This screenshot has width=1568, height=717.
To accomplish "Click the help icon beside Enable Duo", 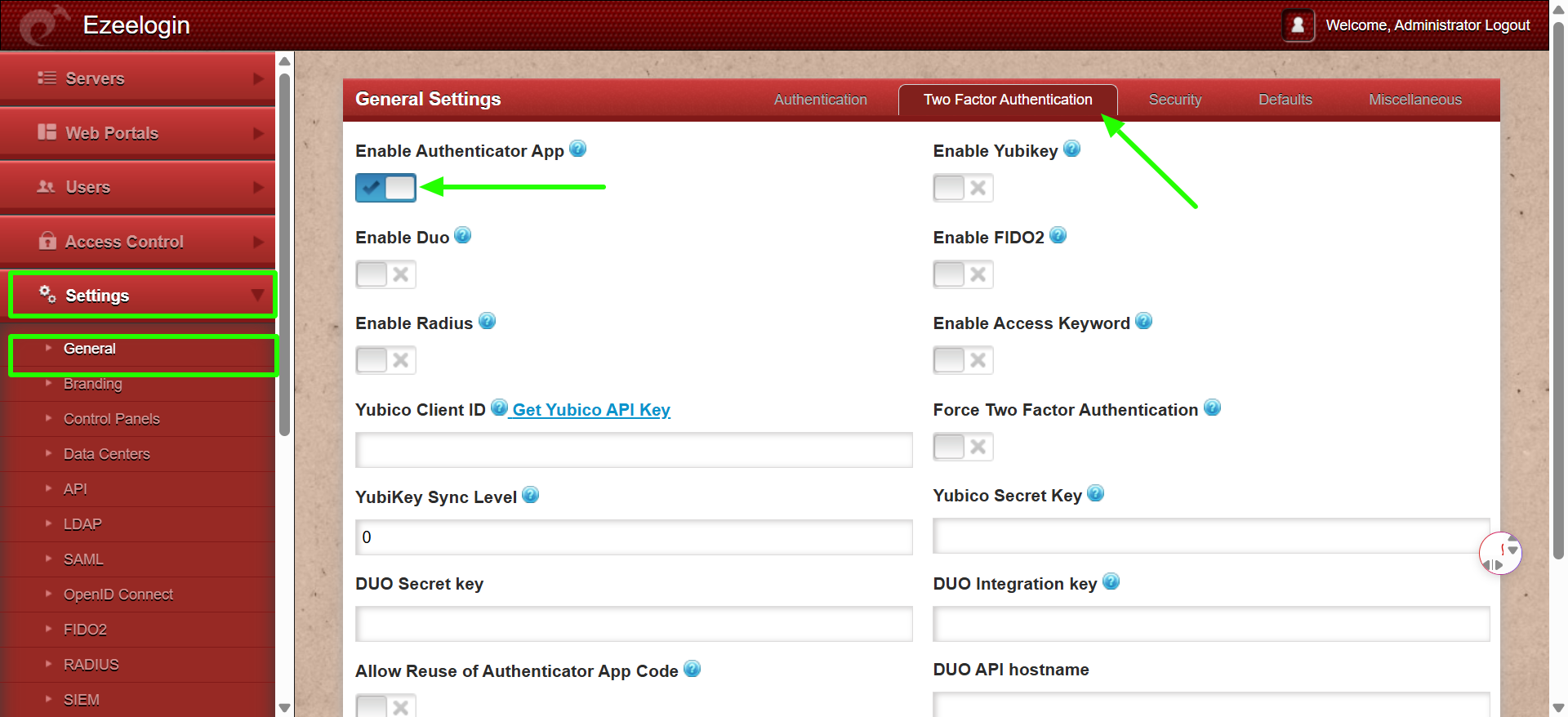I will [462, 235].
